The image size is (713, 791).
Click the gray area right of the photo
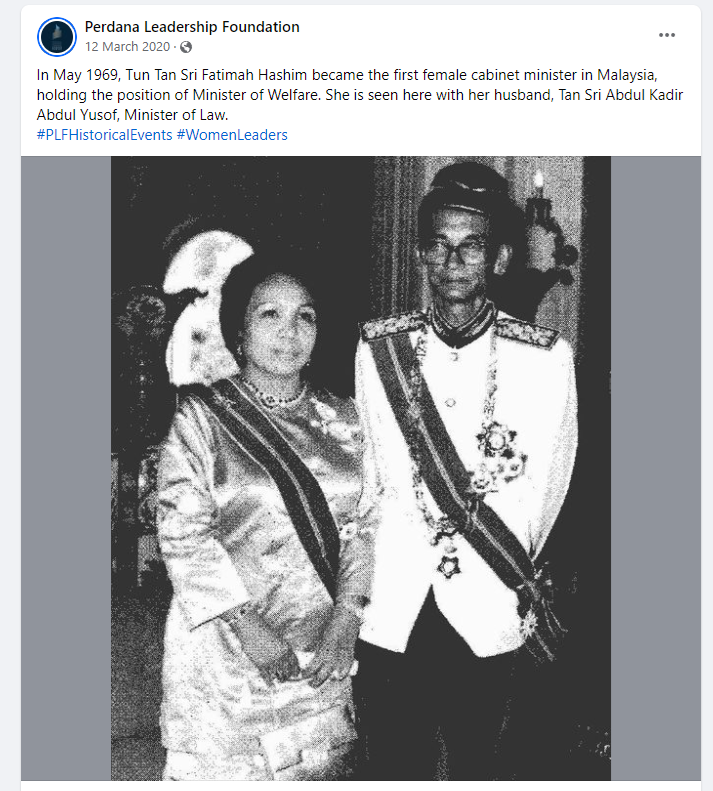pyautogui.click(x=655, y=468)
